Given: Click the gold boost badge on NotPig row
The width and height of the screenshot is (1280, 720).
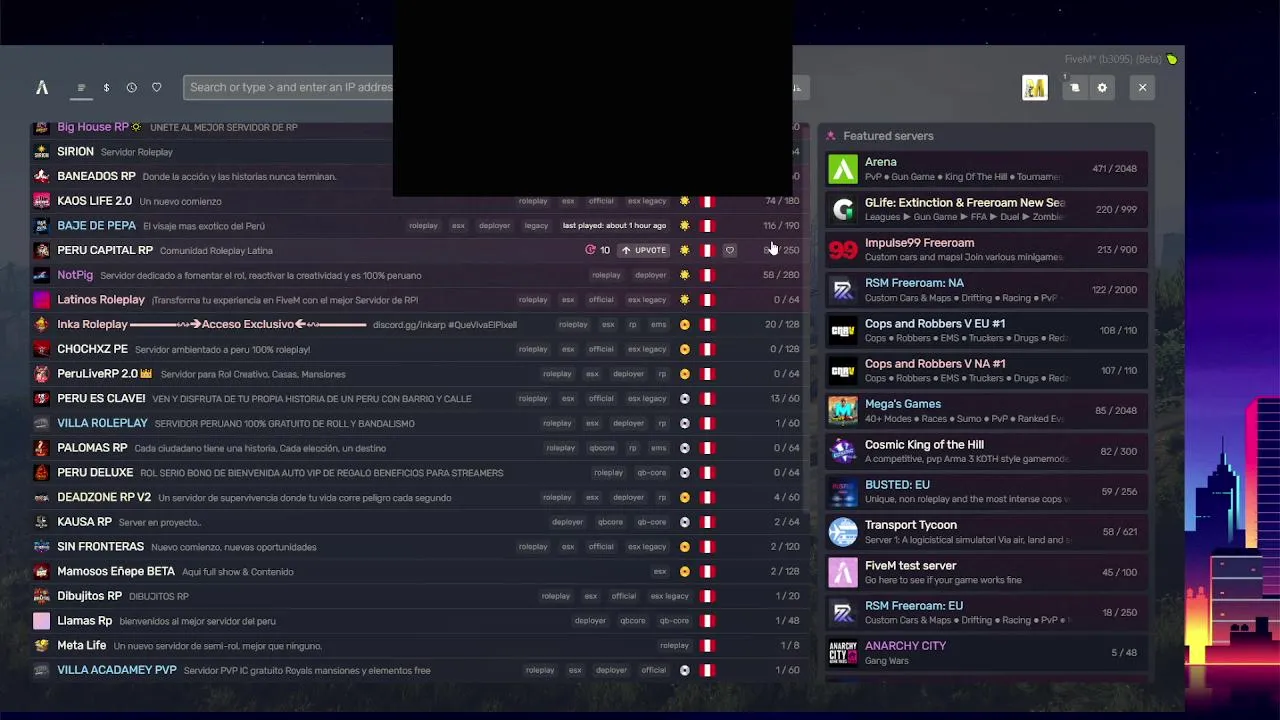Looking at the screenshot, I should pyautogui.click(x=684, y=275).
